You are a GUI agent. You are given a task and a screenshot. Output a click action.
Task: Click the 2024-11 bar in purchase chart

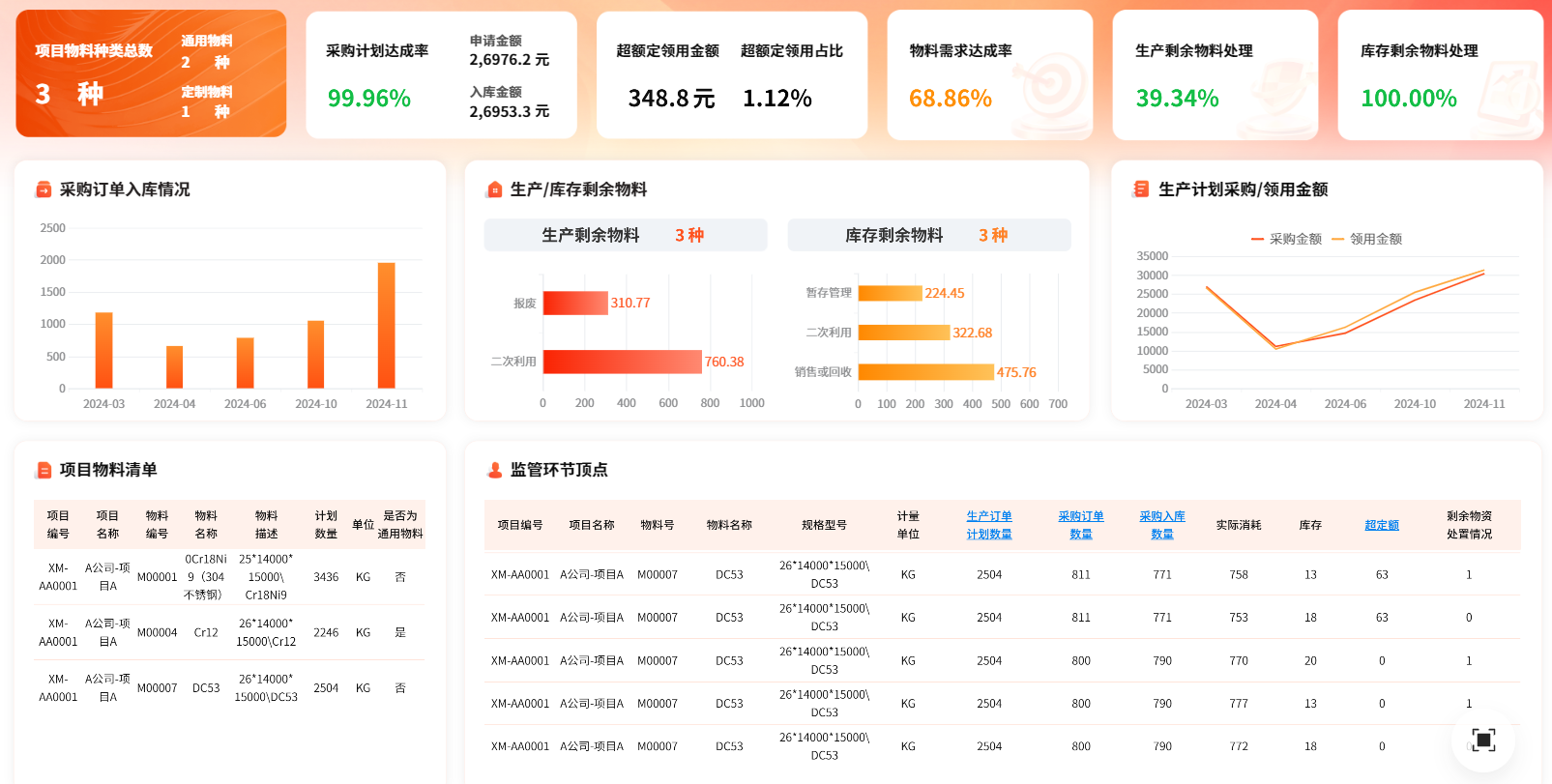coord(387,326)
